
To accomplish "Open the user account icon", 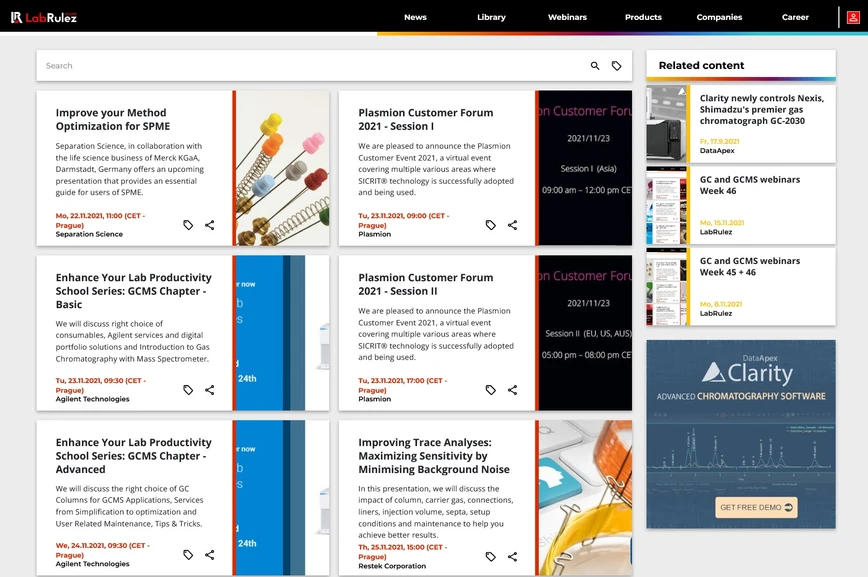I will [x=853, y=17].
